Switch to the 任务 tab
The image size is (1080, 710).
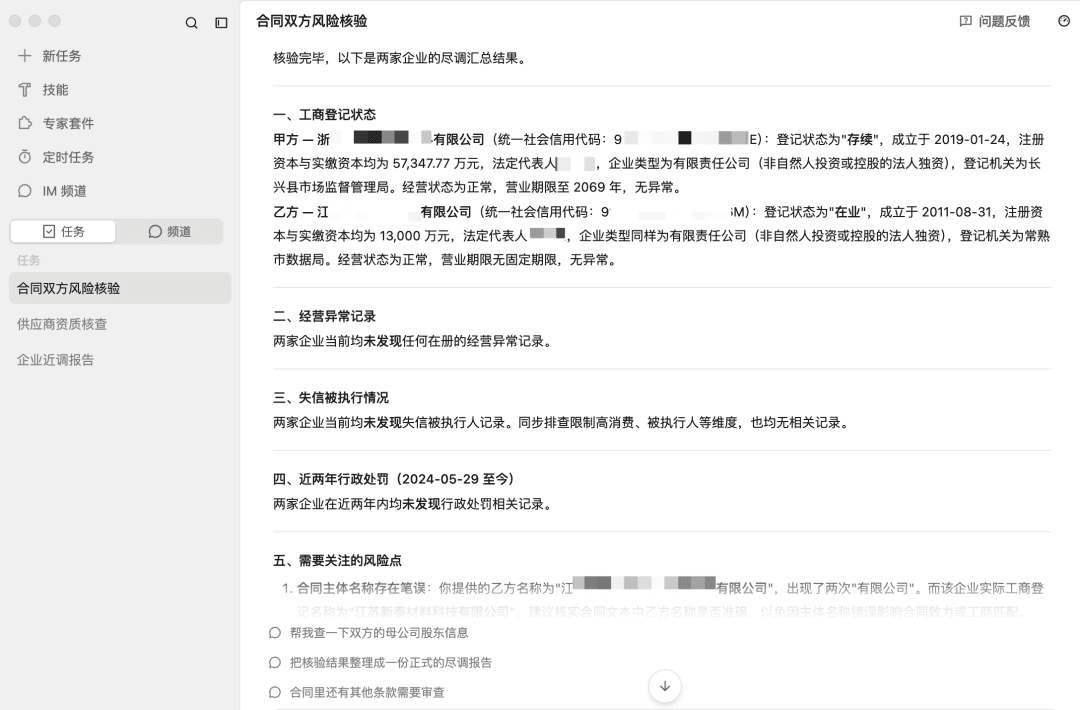[x=63, y=231]
